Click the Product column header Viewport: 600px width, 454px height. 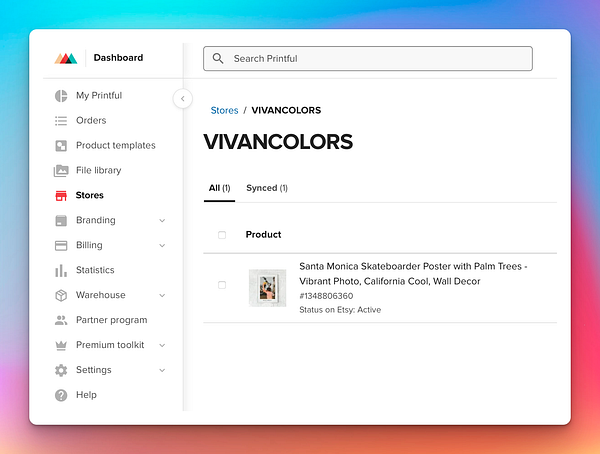tap(263, 235)
